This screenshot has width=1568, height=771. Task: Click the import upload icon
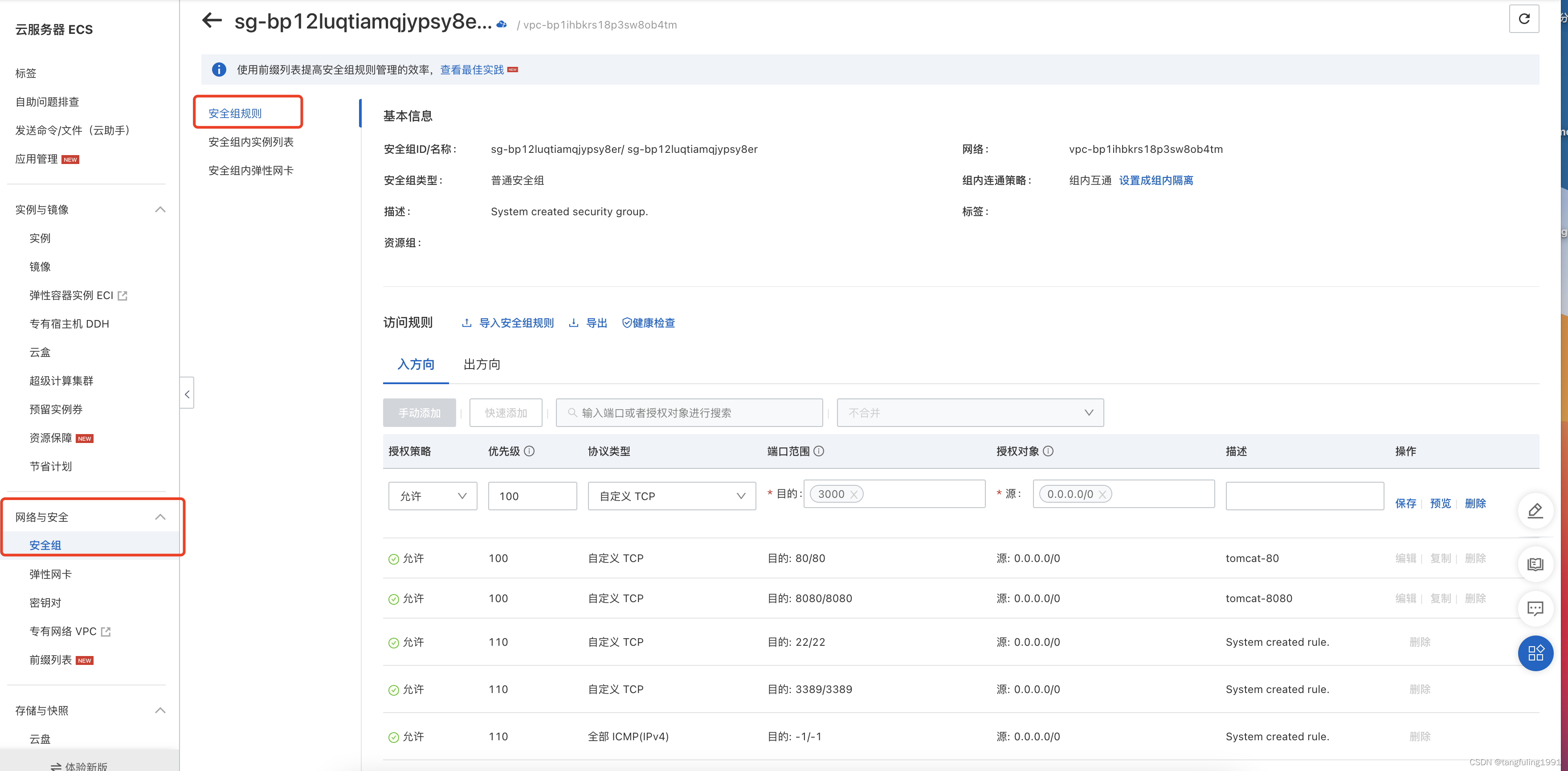pyautogui.click(x=466, y=323)
